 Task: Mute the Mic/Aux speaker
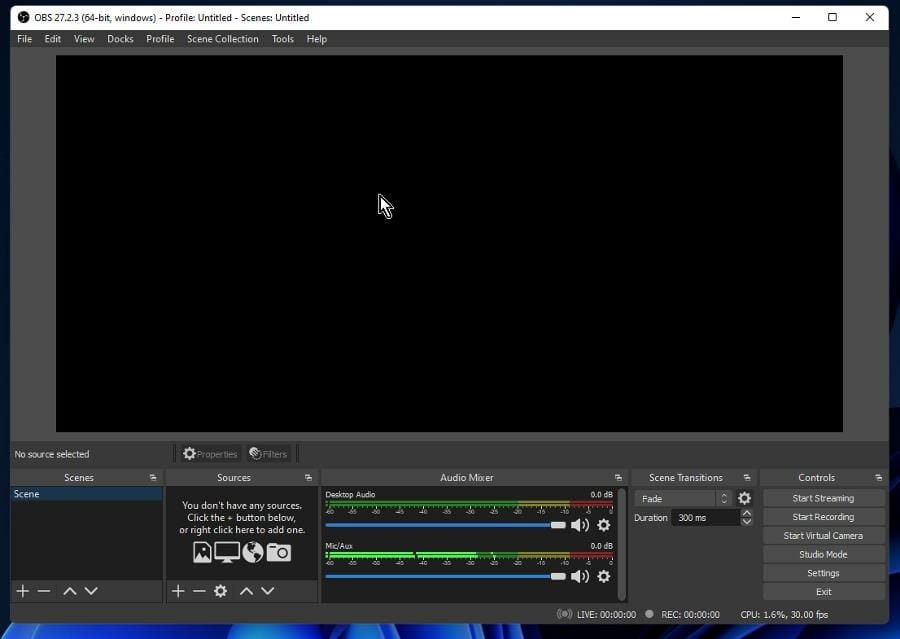click(x=580, y=576)
